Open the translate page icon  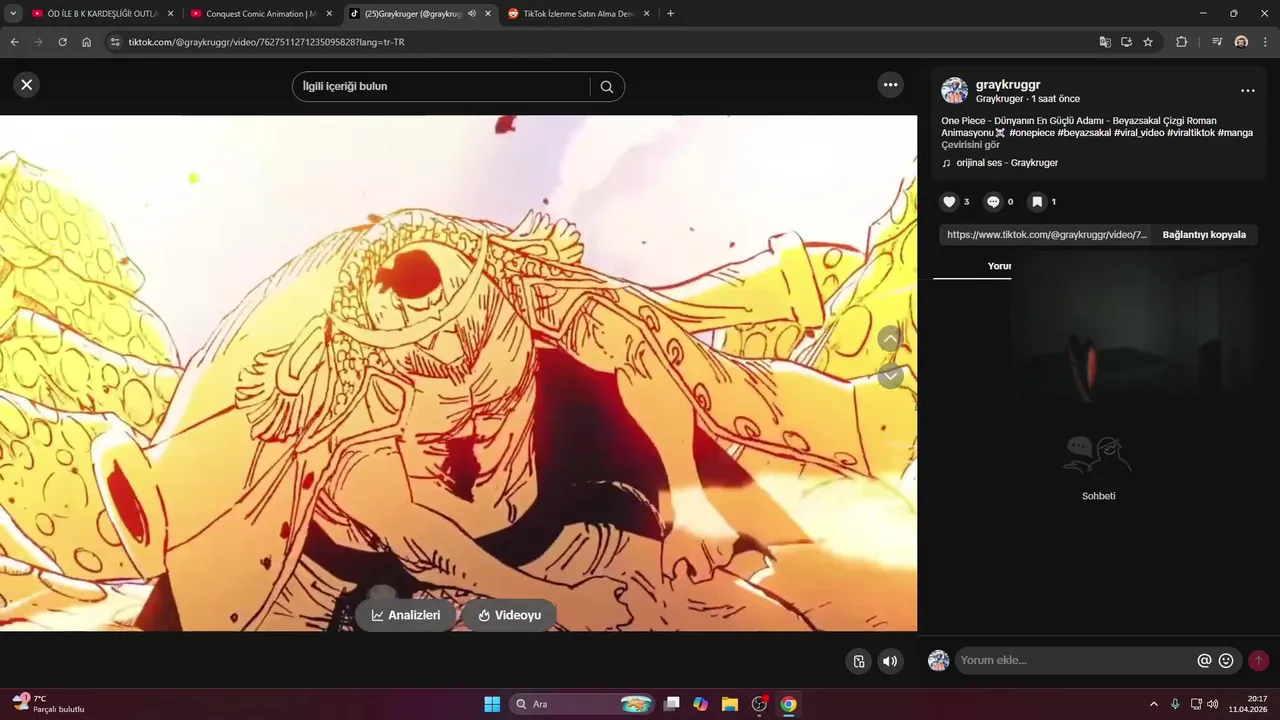coord(1105,42)
